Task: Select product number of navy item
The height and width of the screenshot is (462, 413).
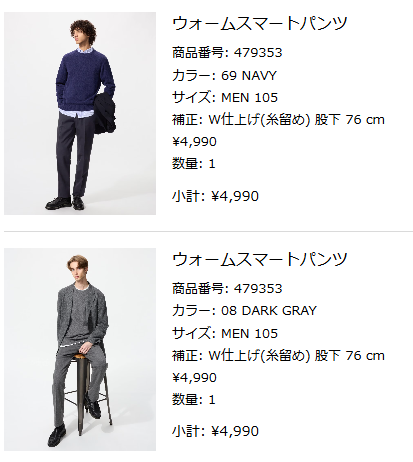Action: click(x=227, y=53)
